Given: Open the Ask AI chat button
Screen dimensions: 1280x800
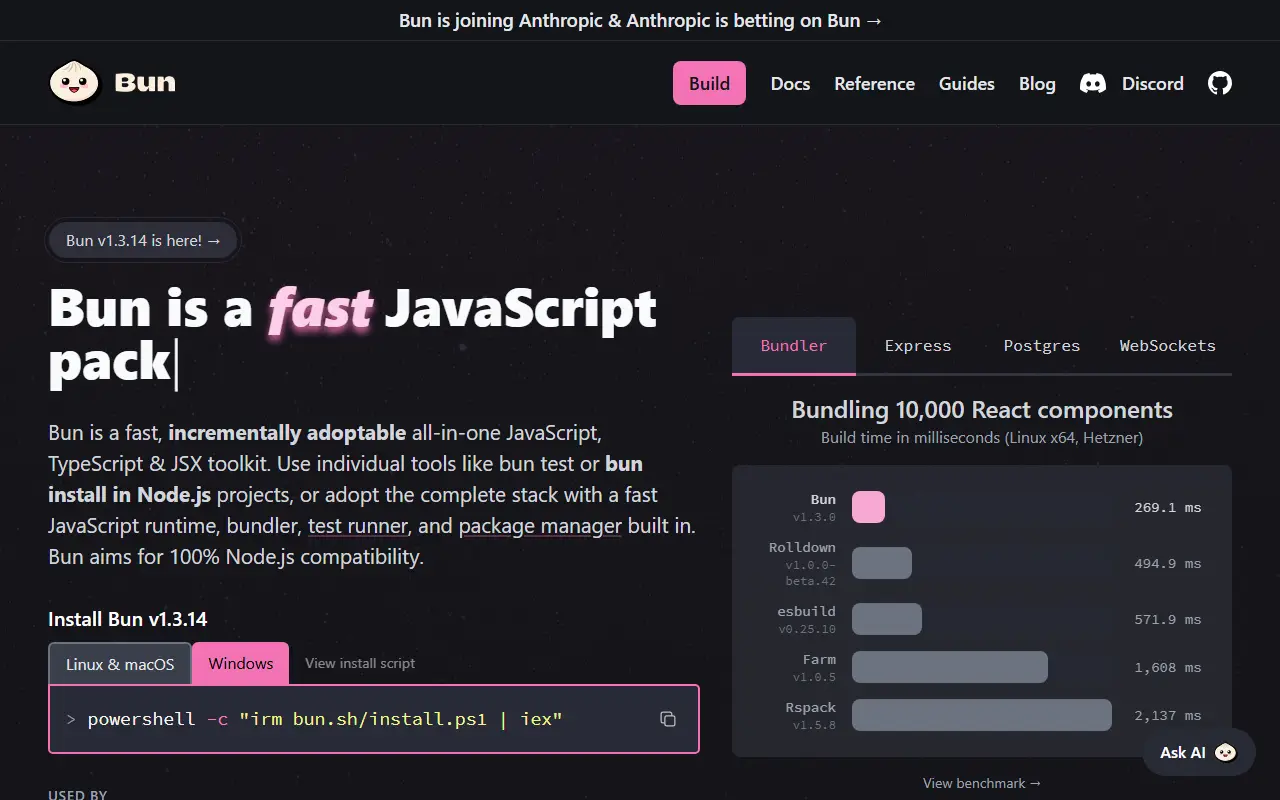Looking at the screenshot, I should 1198,752.
